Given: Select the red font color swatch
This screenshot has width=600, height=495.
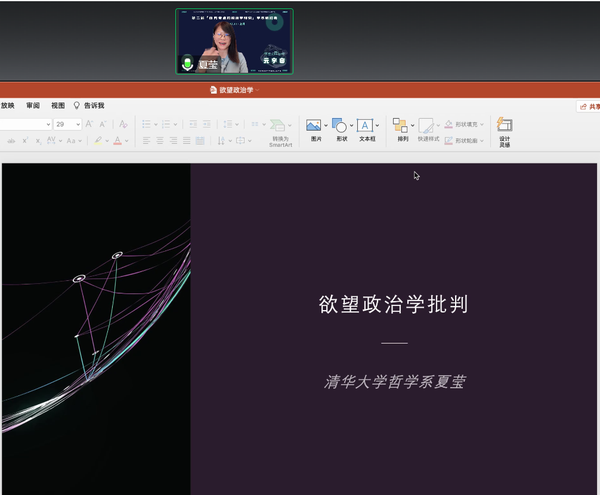Looking at the screenshot, I should pos(118,141).
